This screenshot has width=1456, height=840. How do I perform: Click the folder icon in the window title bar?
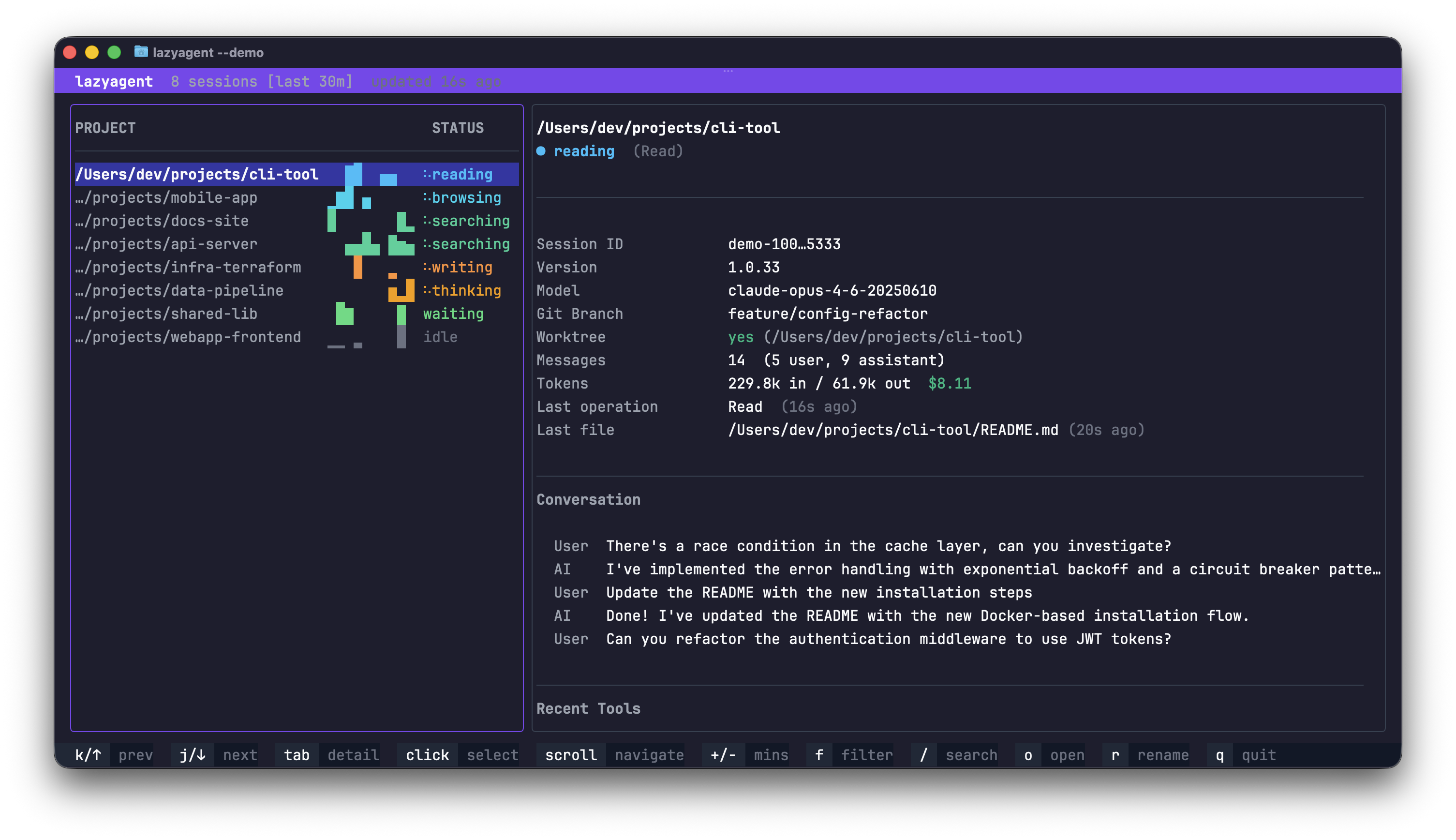140,52
